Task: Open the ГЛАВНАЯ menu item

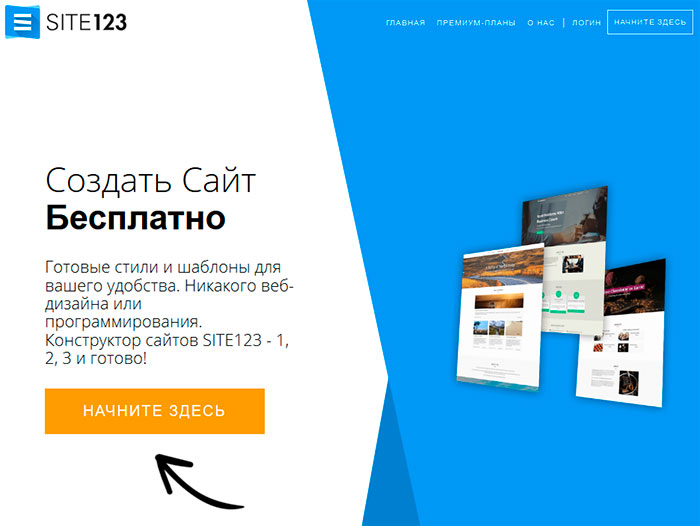Action: point(405,22)
